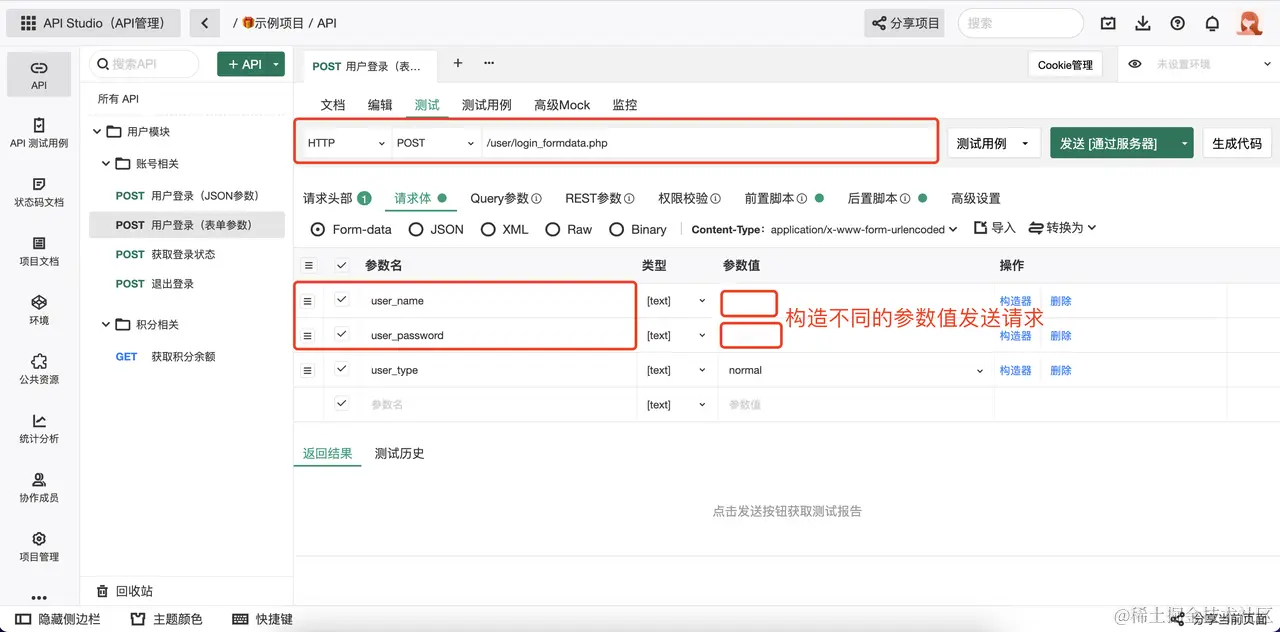The image size is (1280, 632).
Task: Open API 测试用例 in the sidebar
Action: pos(39,133)
